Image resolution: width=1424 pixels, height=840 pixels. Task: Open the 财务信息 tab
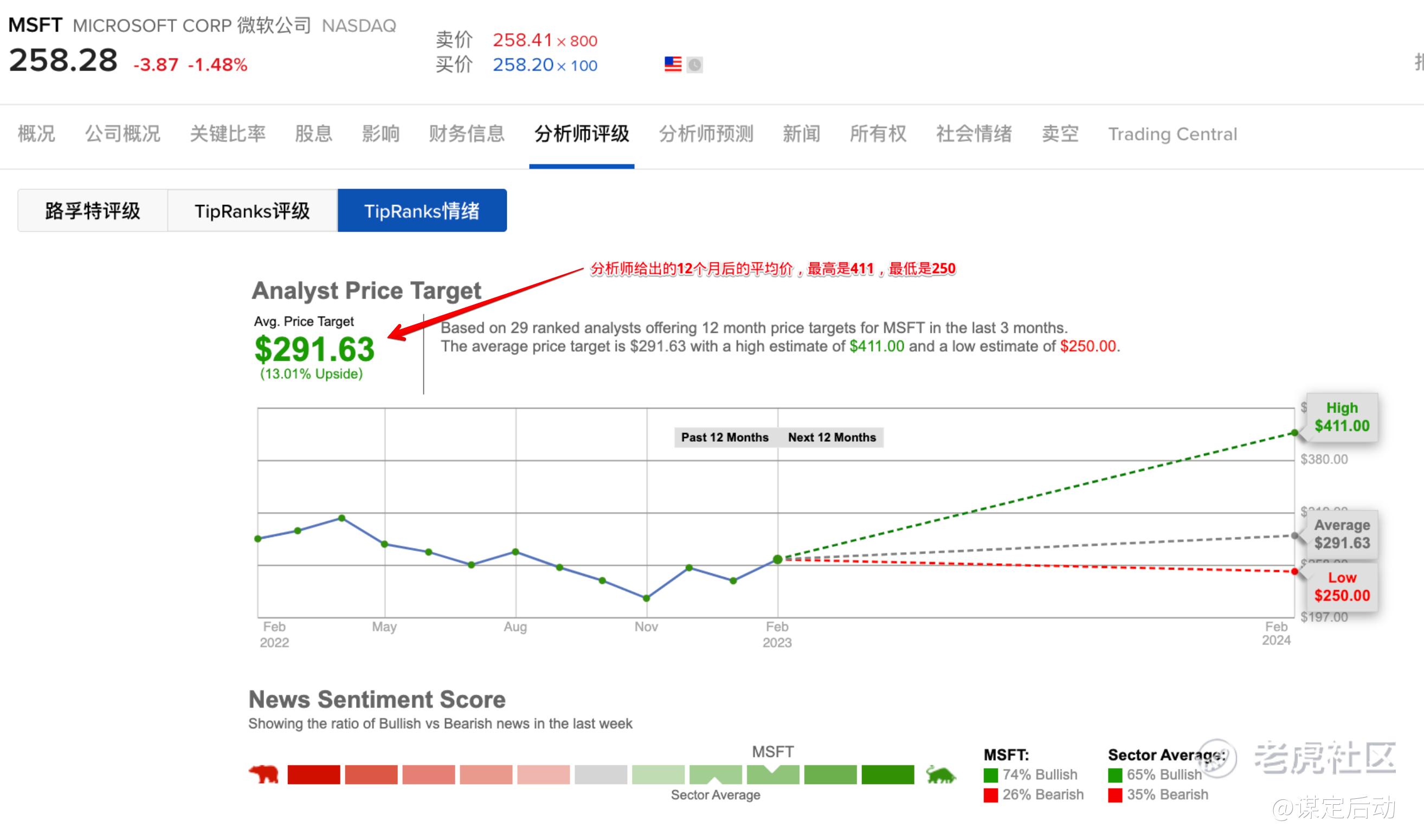tap(467, 134)
